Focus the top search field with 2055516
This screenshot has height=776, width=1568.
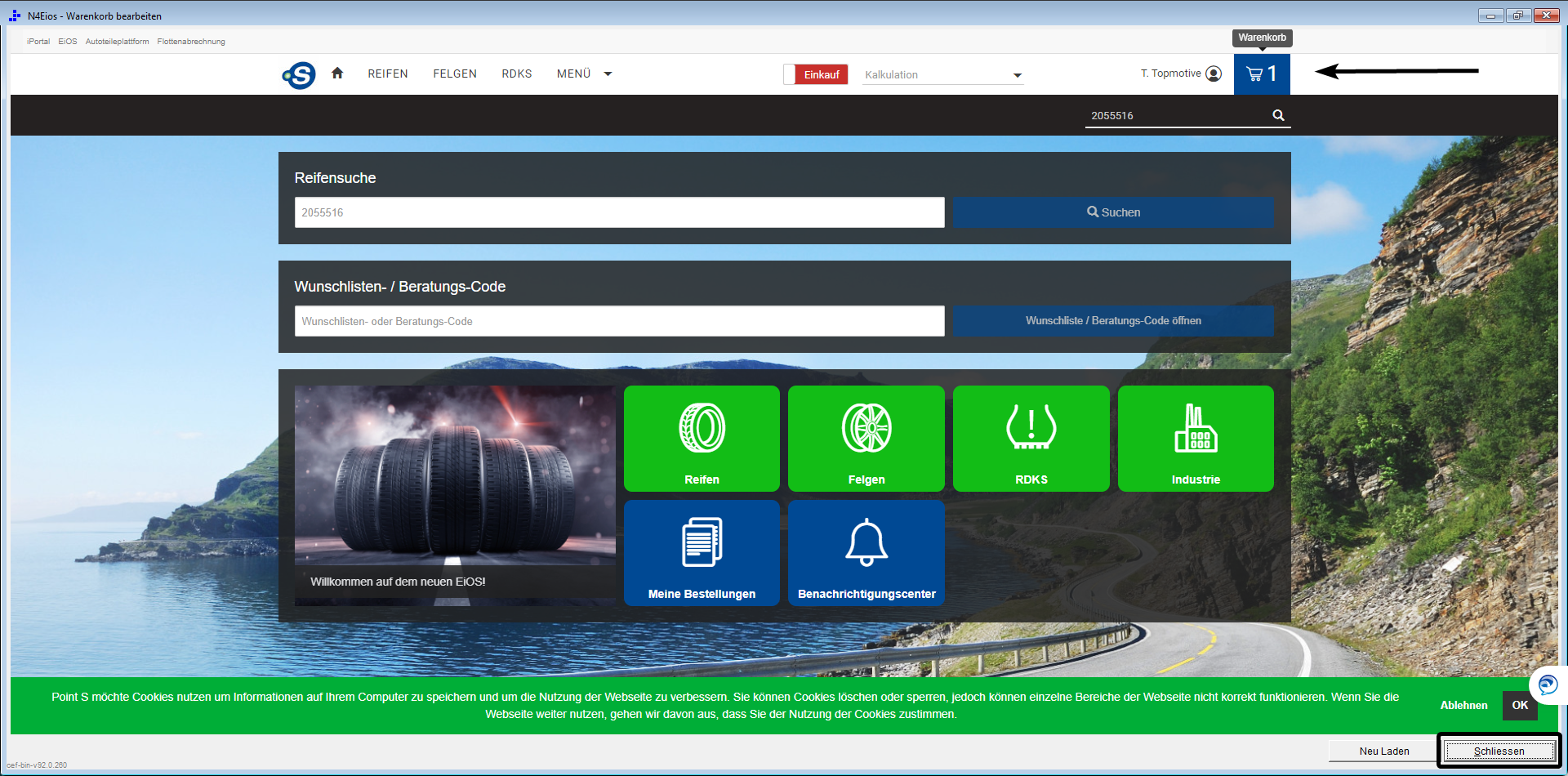click(x=1176, y=116)
